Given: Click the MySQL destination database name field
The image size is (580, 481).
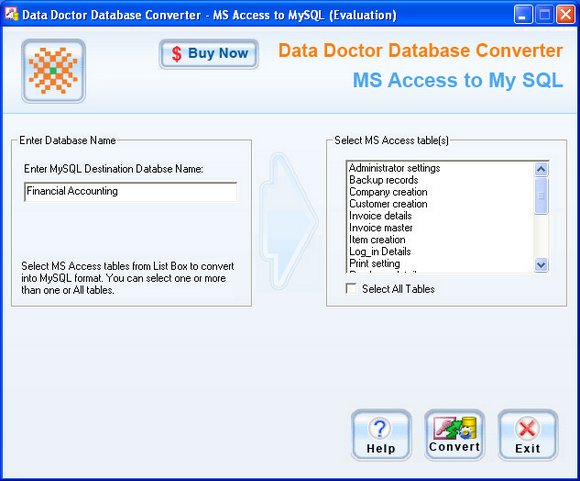Looking at the screenshot, I should point(131,191).
